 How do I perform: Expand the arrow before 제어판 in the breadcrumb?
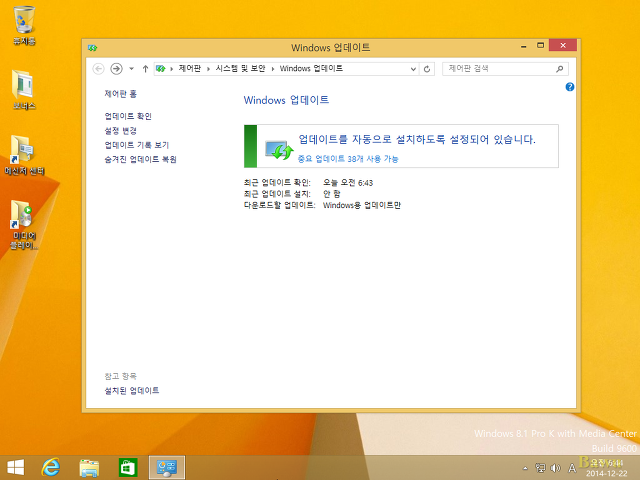(171, 69)
